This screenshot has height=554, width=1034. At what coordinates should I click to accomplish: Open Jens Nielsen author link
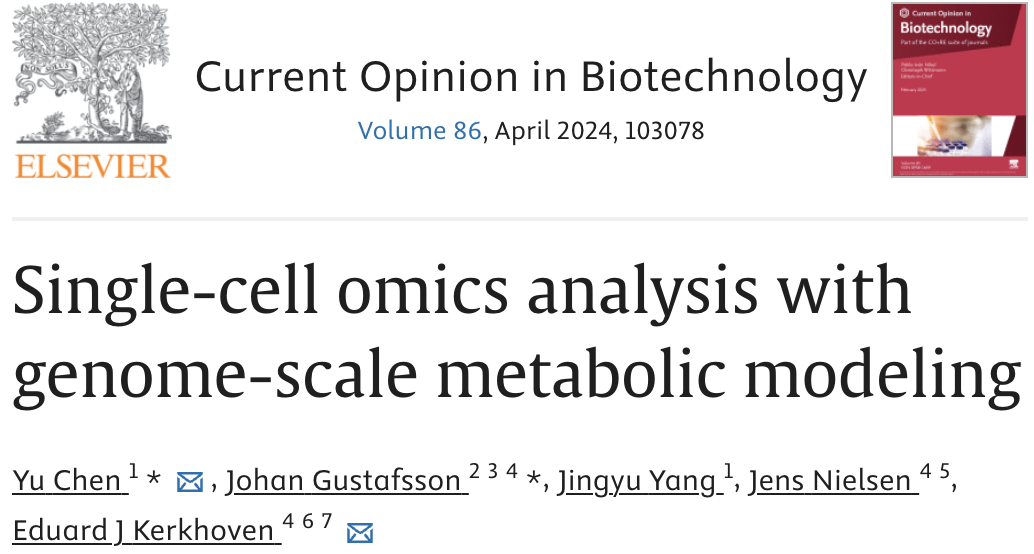[x=831, y=482]
